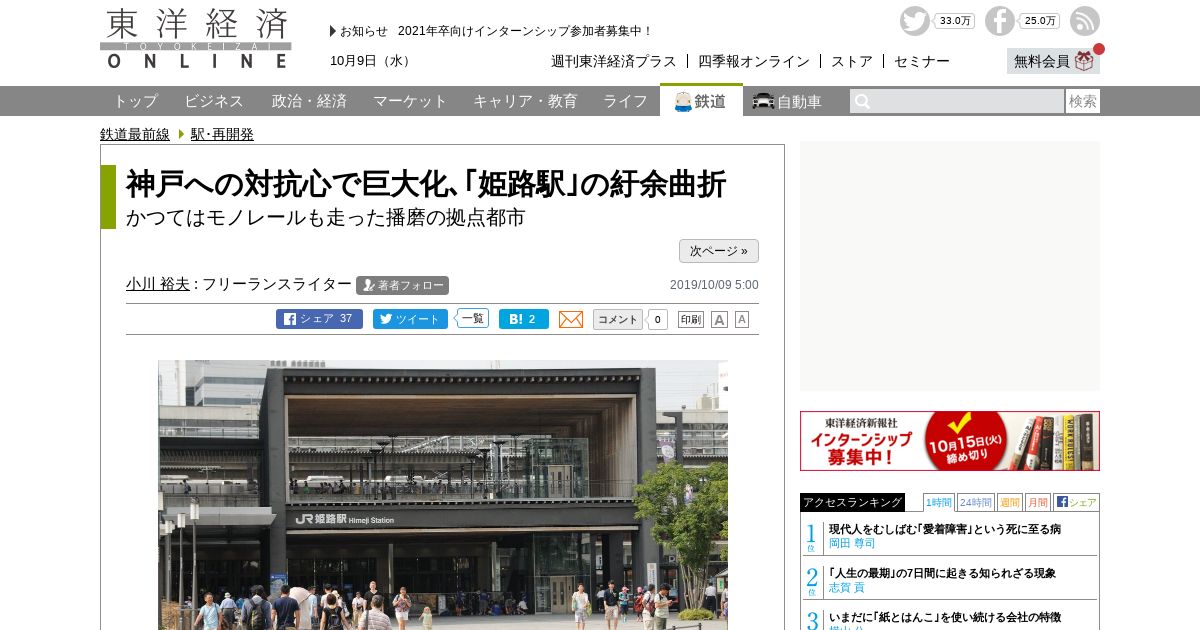The image size is (1200, 630).
Task: Go to 次ページ next page button
Action: (x=719, y=251)
